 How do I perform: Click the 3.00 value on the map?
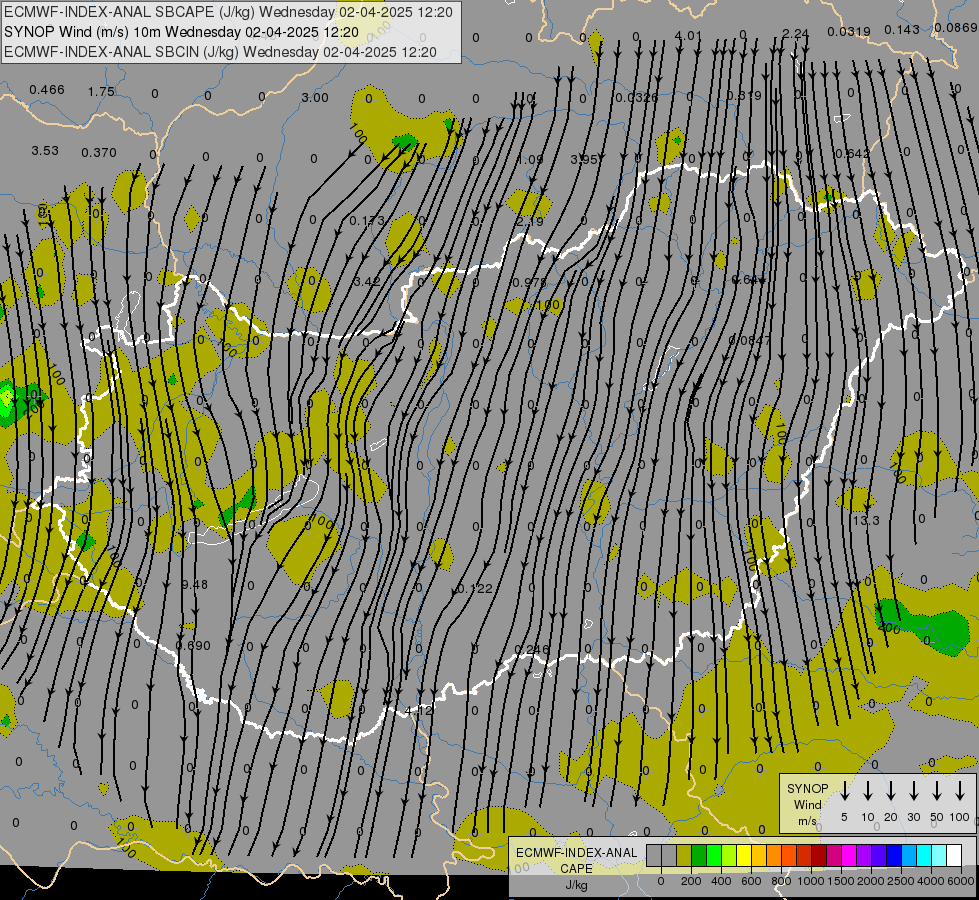point(315,97)
